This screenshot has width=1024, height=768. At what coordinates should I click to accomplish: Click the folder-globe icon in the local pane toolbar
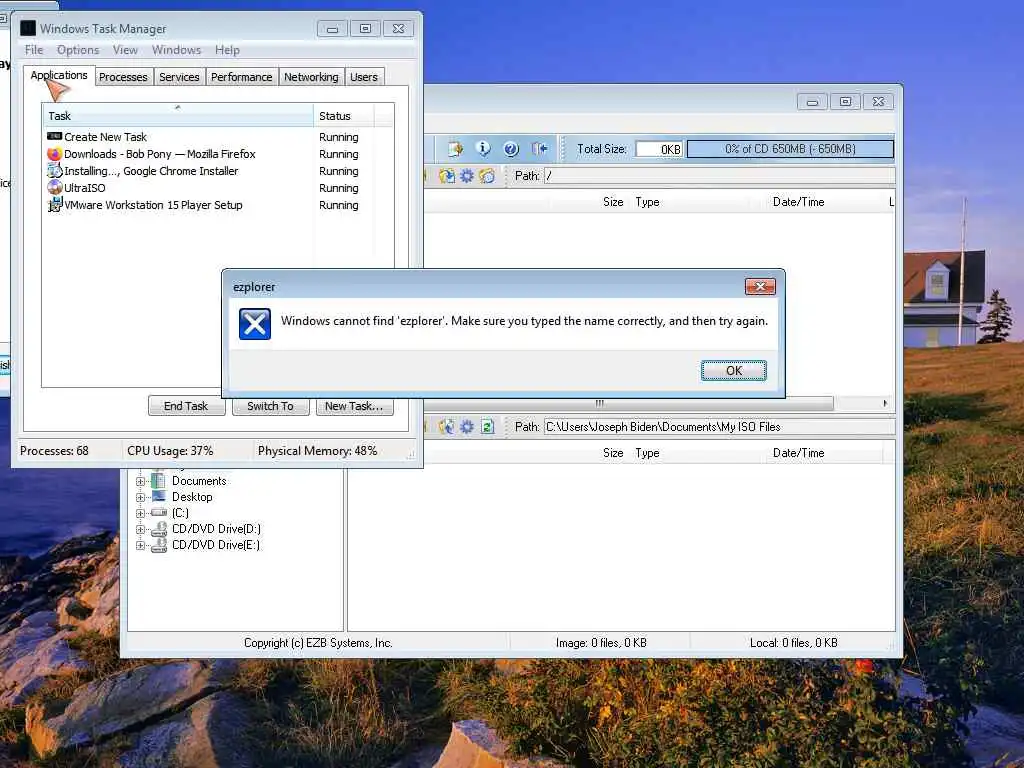click(447, 426)
